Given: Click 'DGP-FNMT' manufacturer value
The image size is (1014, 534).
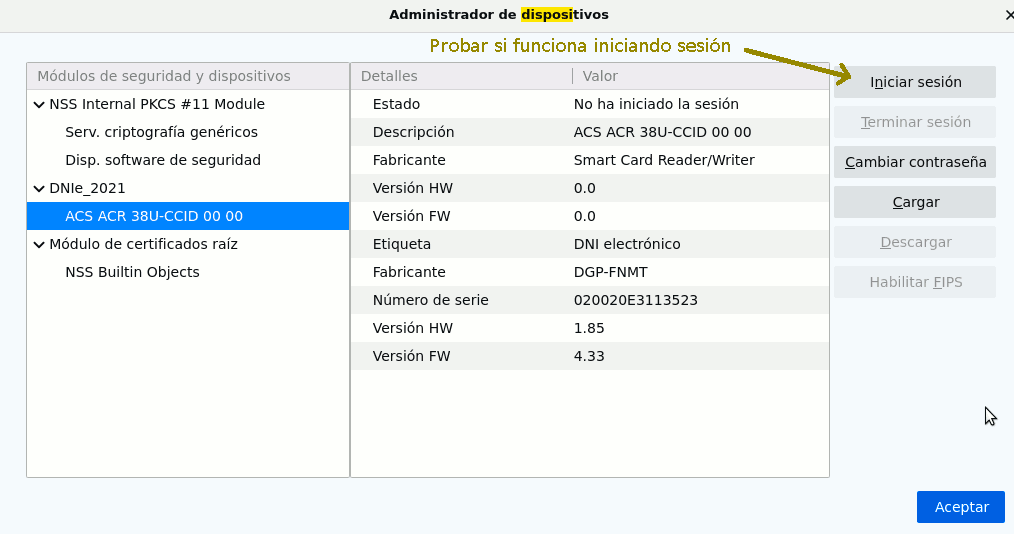Looking at the screenshot, I should click(610, 272).
